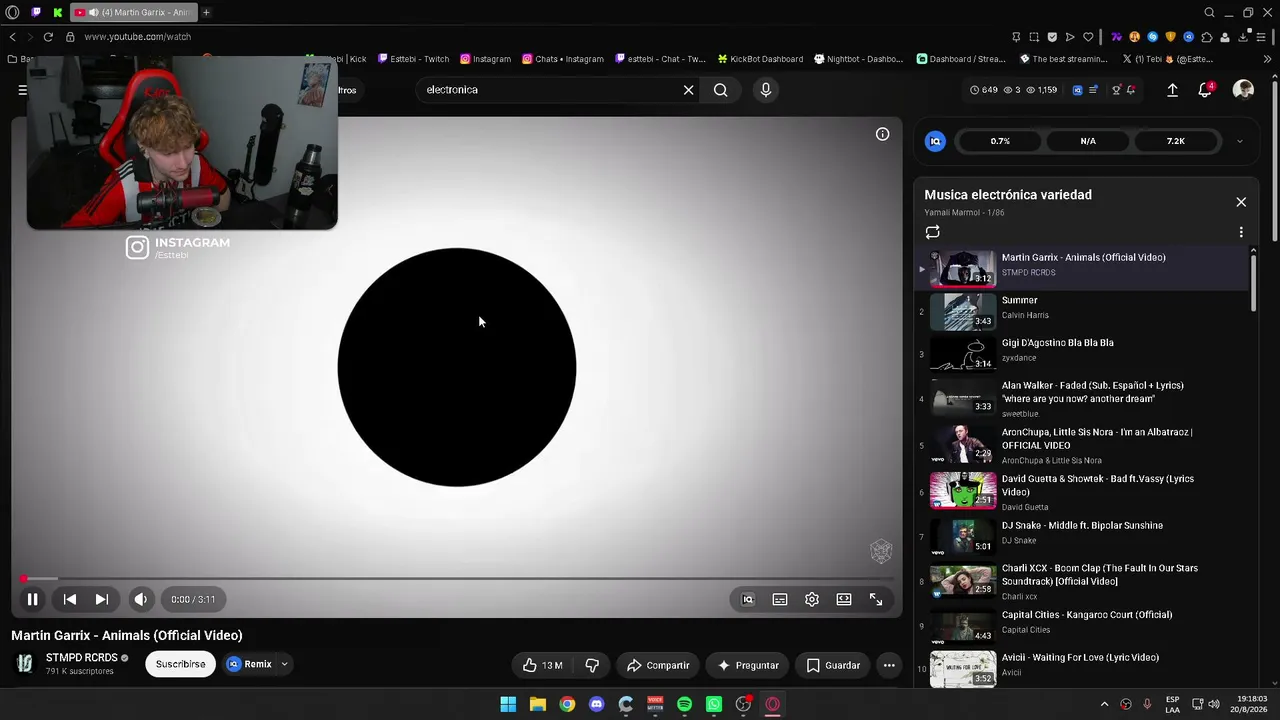The width and height of the screenshot is (1280, 720).
Task: Skip to the previous video
Action: click(x=70, y=599)
